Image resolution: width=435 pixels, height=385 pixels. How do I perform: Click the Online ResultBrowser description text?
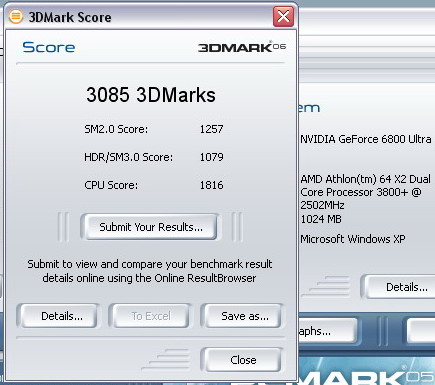click(x=150, y=271)
